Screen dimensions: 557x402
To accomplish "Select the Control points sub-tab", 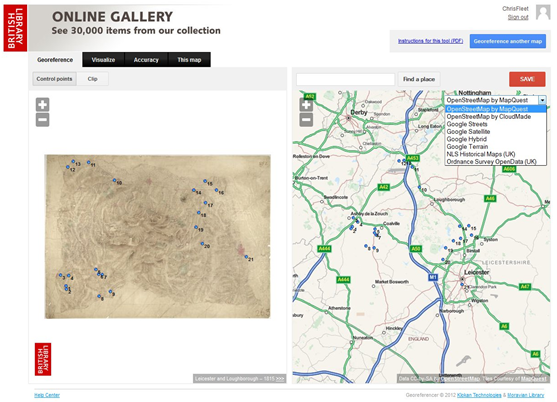I will (54, 79).
